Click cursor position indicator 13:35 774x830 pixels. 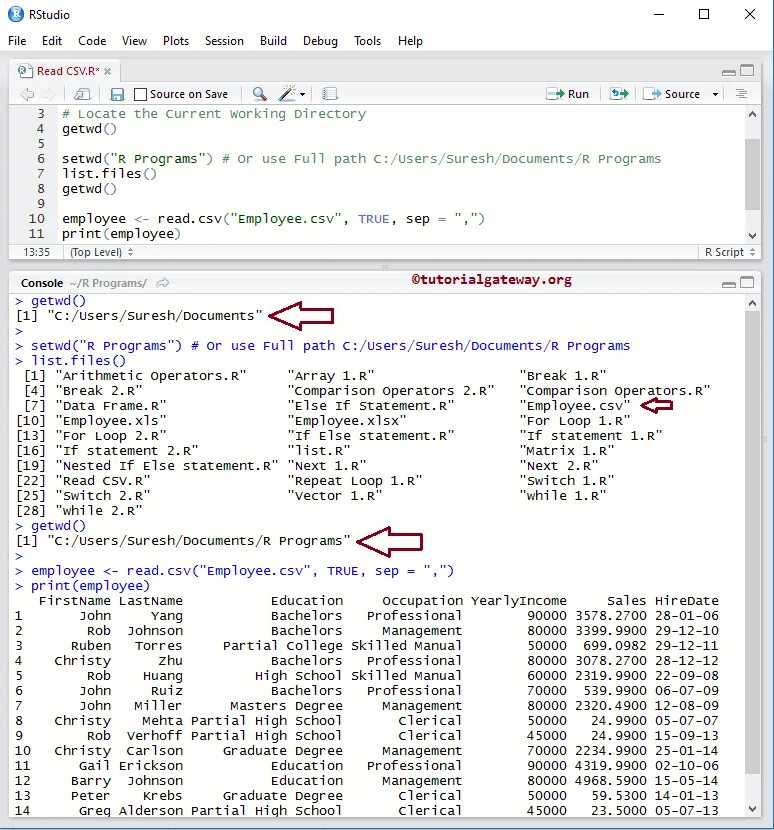tap(37, 252)
